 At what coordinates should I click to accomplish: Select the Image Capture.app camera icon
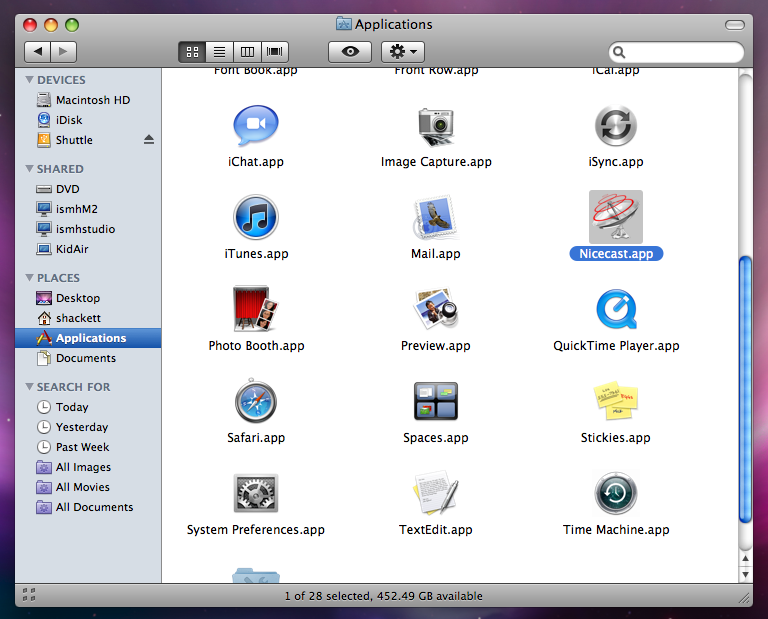tap(436, 127)
